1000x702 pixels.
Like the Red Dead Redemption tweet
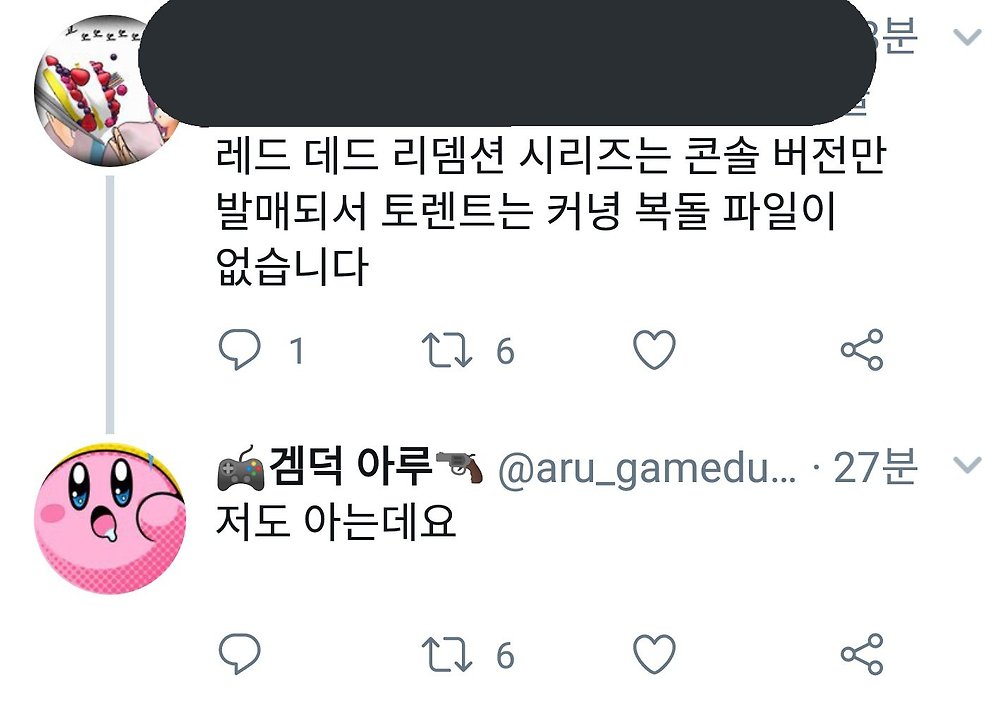[654, 349]
